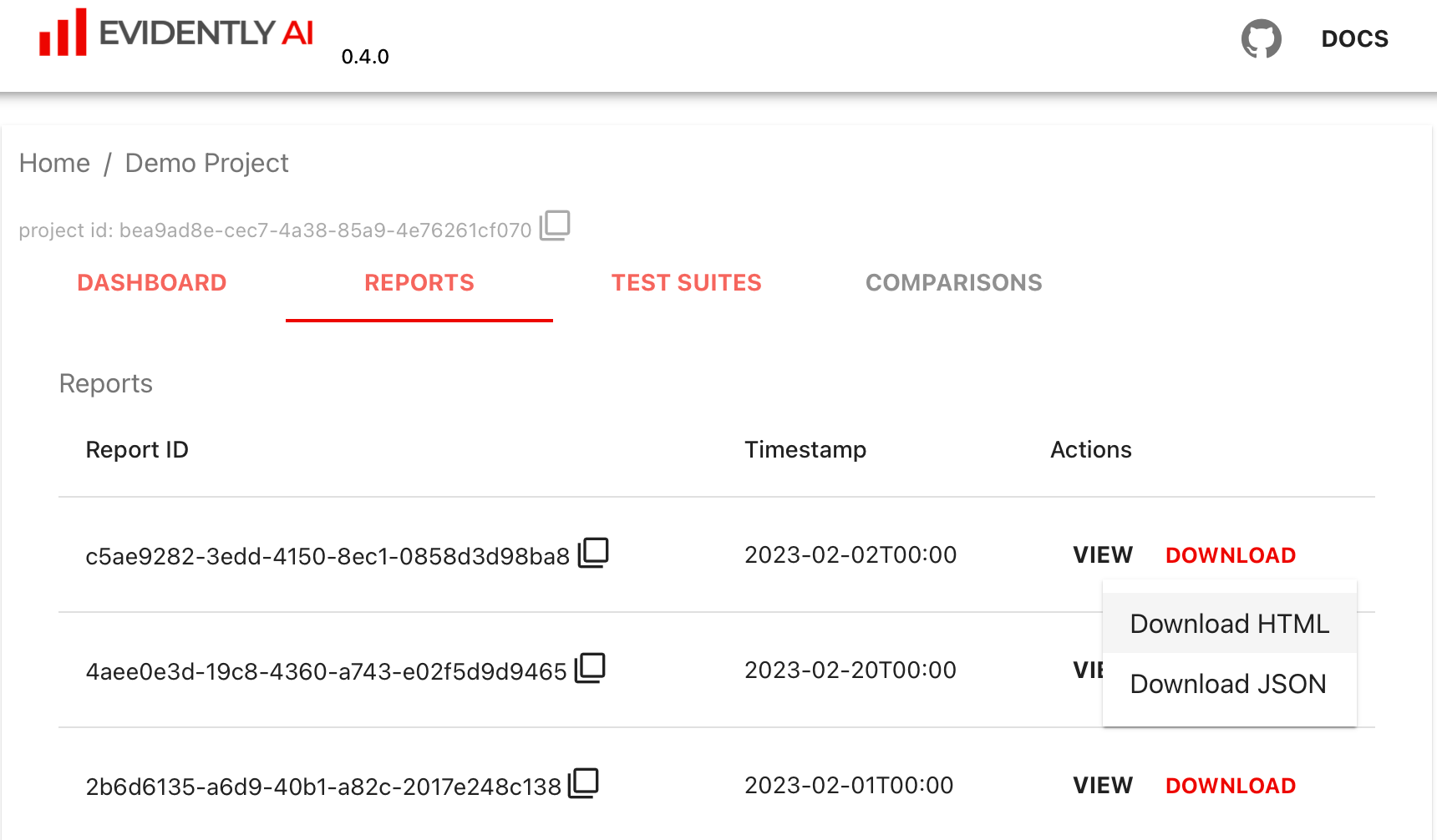The height and width of the screenshot is (840, 1437).
Task: Navigate to Home via the breadcrumb
Action: click(x=55, y=163)
